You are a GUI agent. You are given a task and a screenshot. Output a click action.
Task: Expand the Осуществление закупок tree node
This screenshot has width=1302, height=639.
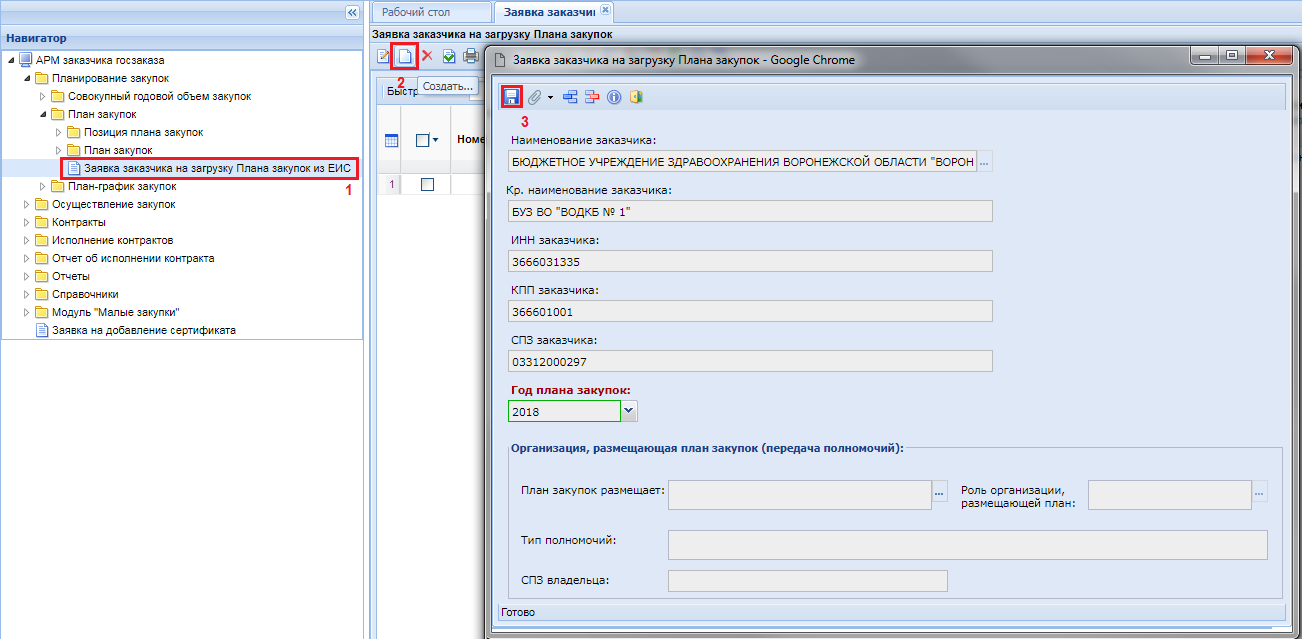[27, 204]
